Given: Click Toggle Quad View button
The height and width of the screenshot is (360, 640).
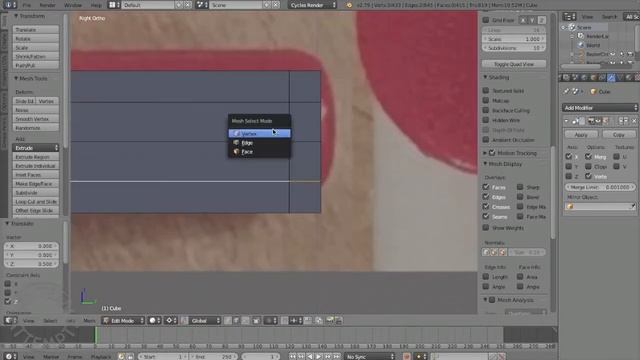Looking at the screenshot, I should tap(514, 64).
